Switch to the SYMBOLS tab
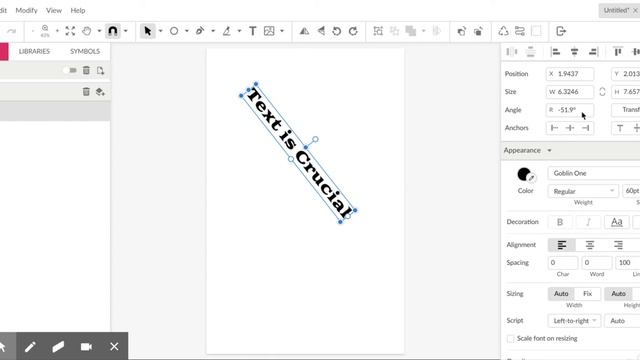This screenshot has height=360, width=640. [85, 51]
